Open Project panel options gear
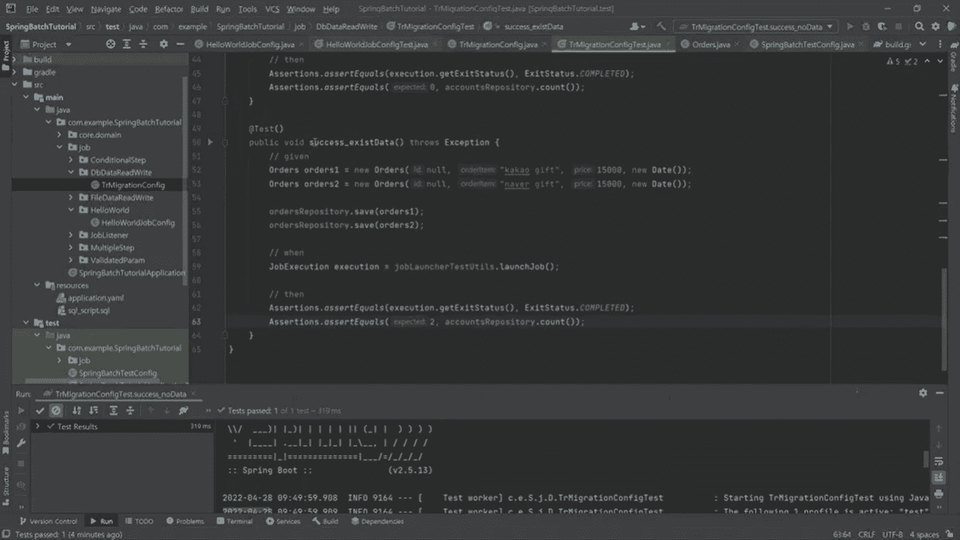The width and height of the screenshot is (960, 540). tap(163, 44)
